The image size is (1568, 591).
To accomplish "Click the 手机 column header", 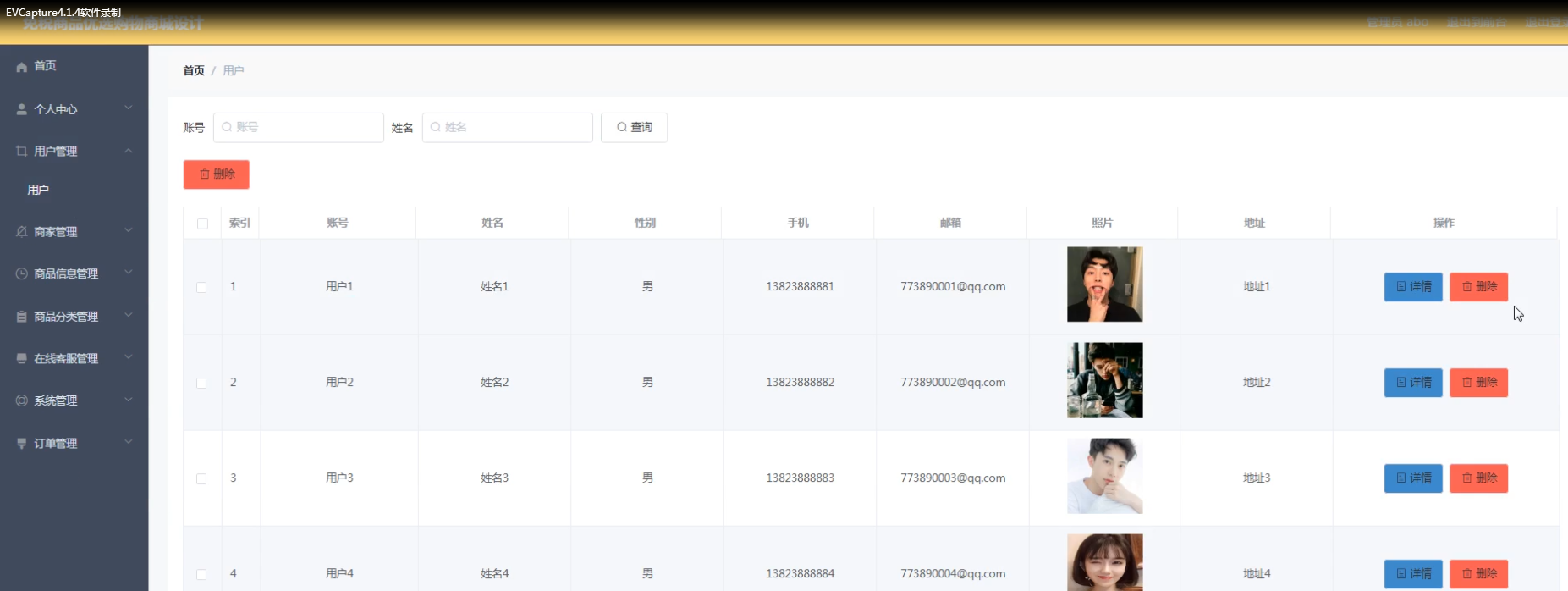I will (798, 223).
